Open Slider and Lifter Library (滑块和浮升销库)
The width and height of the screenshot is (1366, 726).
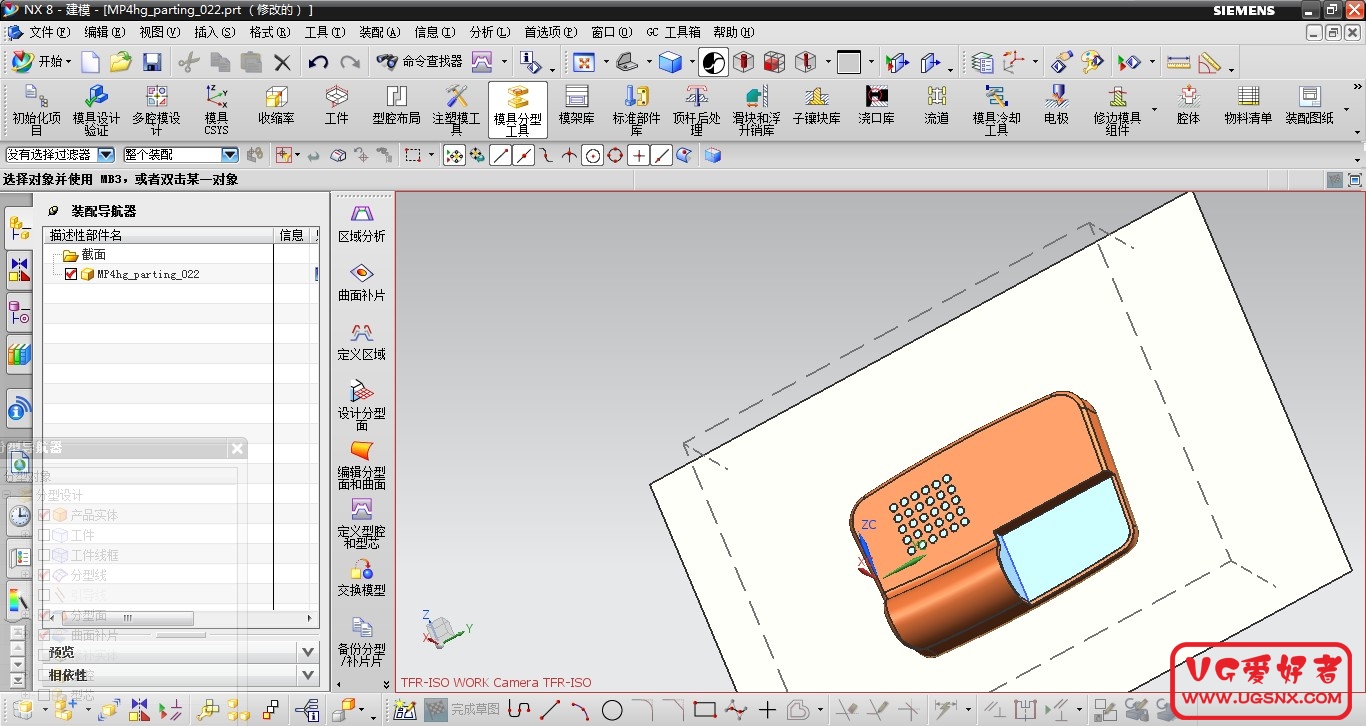click(x=756, y=110)
